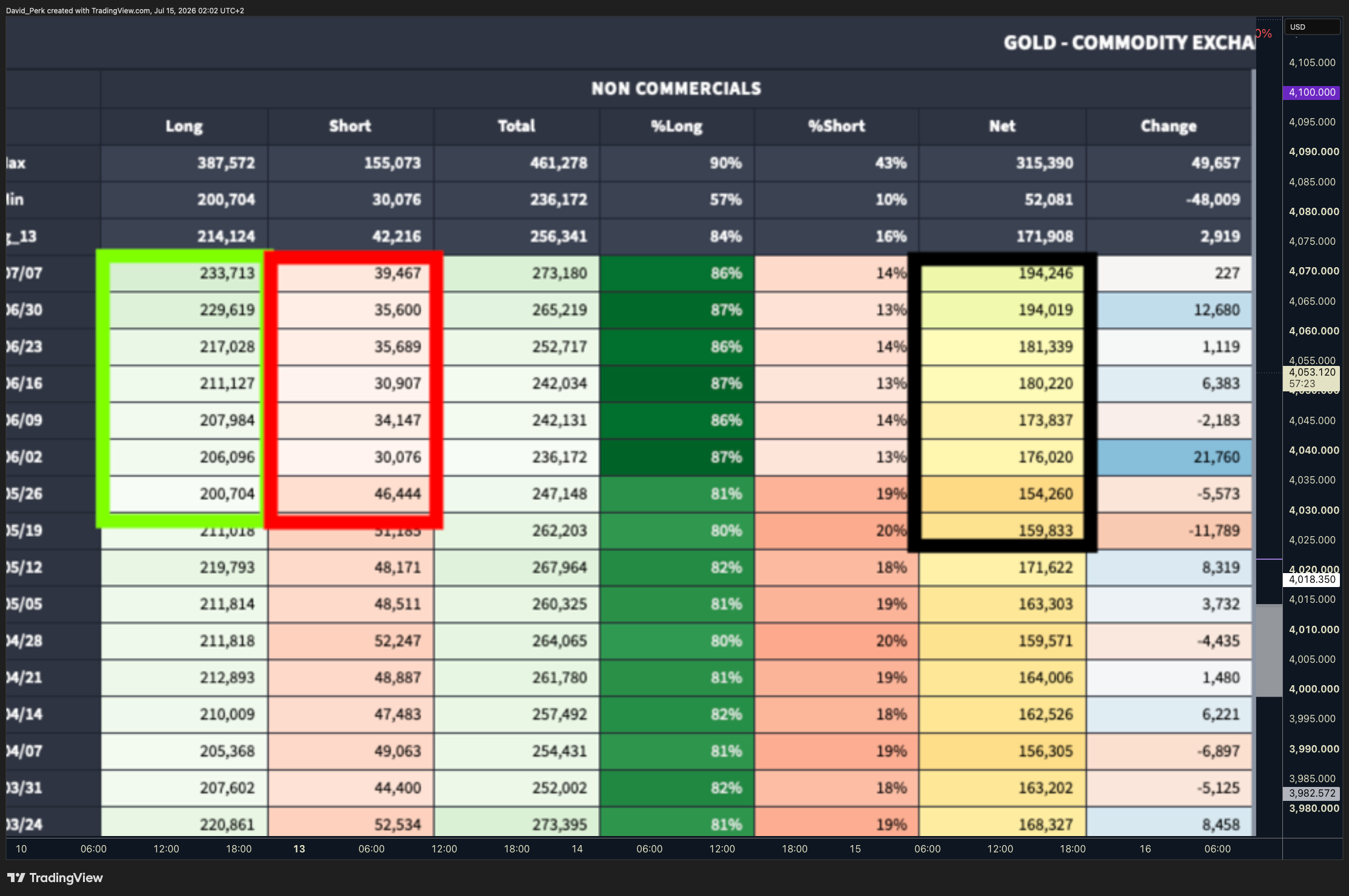Click the TradingView logo

pyautogui.click(x=55, y=877)
